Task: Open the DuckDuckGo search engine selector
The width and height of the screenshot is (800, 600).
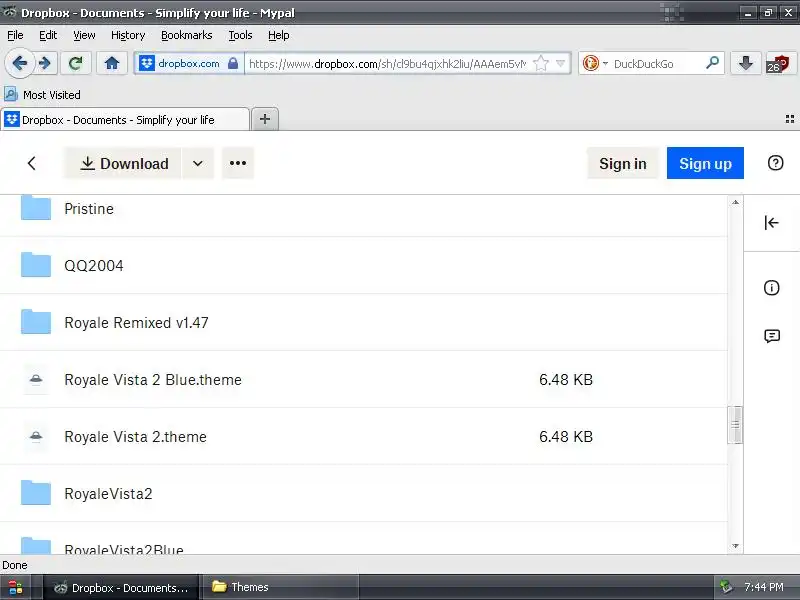Action: click(594, 64)
